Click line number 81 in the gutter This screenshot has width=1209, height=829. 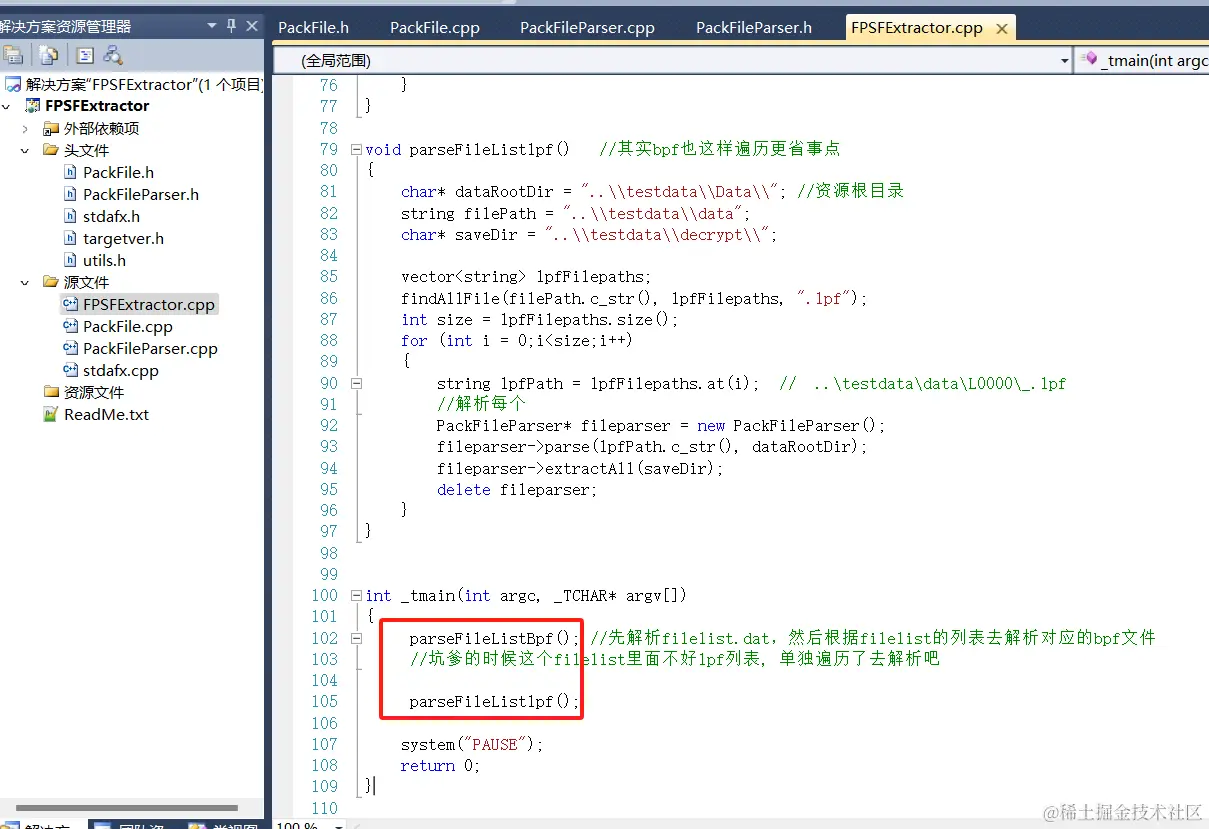tap(329, 192)
